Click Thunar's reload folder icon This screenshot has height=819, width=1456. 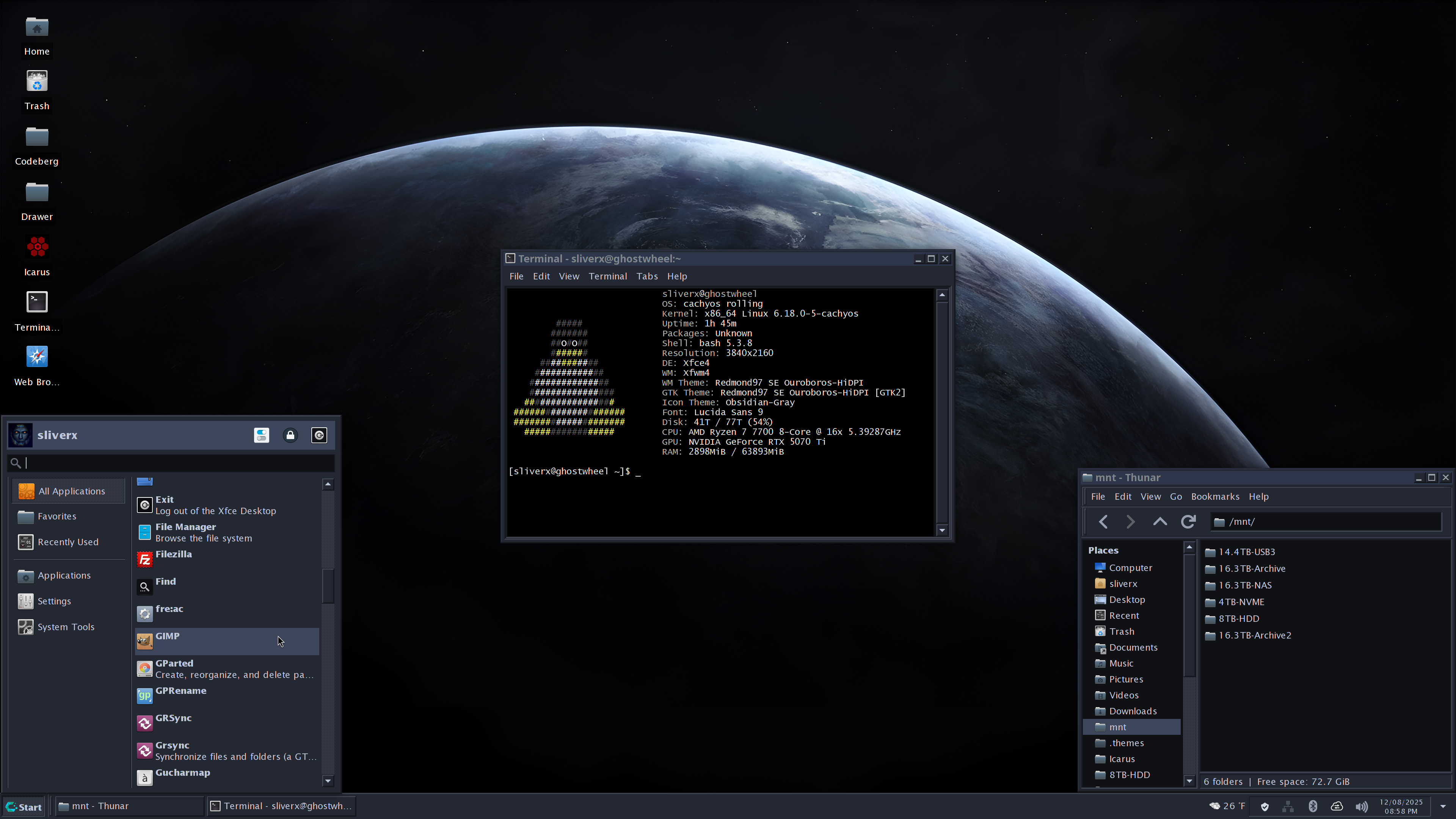(1188, 522)
